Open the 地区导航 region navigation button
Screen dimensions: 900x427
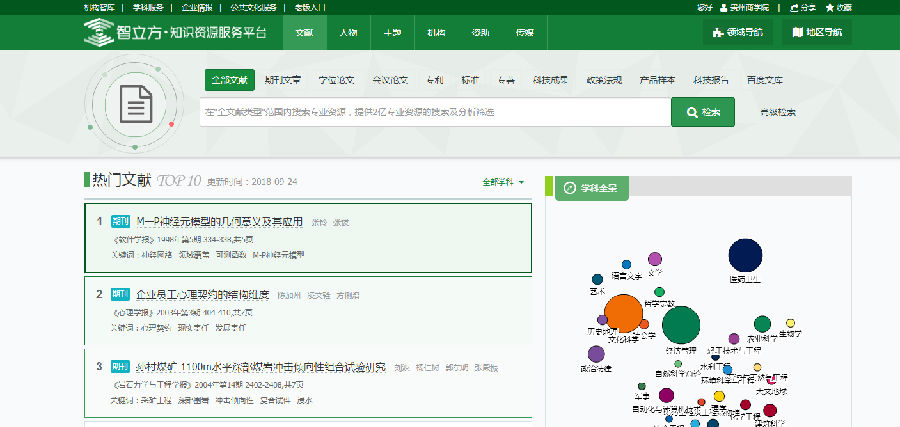(x=817, y=33)
